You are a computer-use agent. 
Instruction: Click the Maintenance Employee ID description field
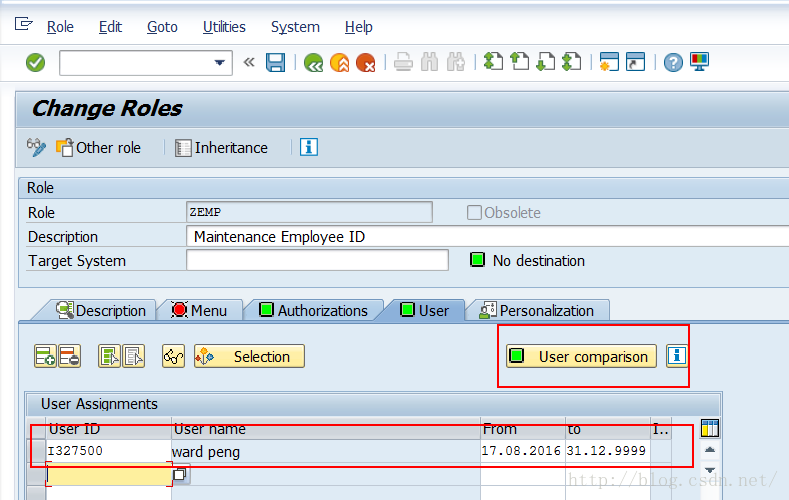click(487, 236)
